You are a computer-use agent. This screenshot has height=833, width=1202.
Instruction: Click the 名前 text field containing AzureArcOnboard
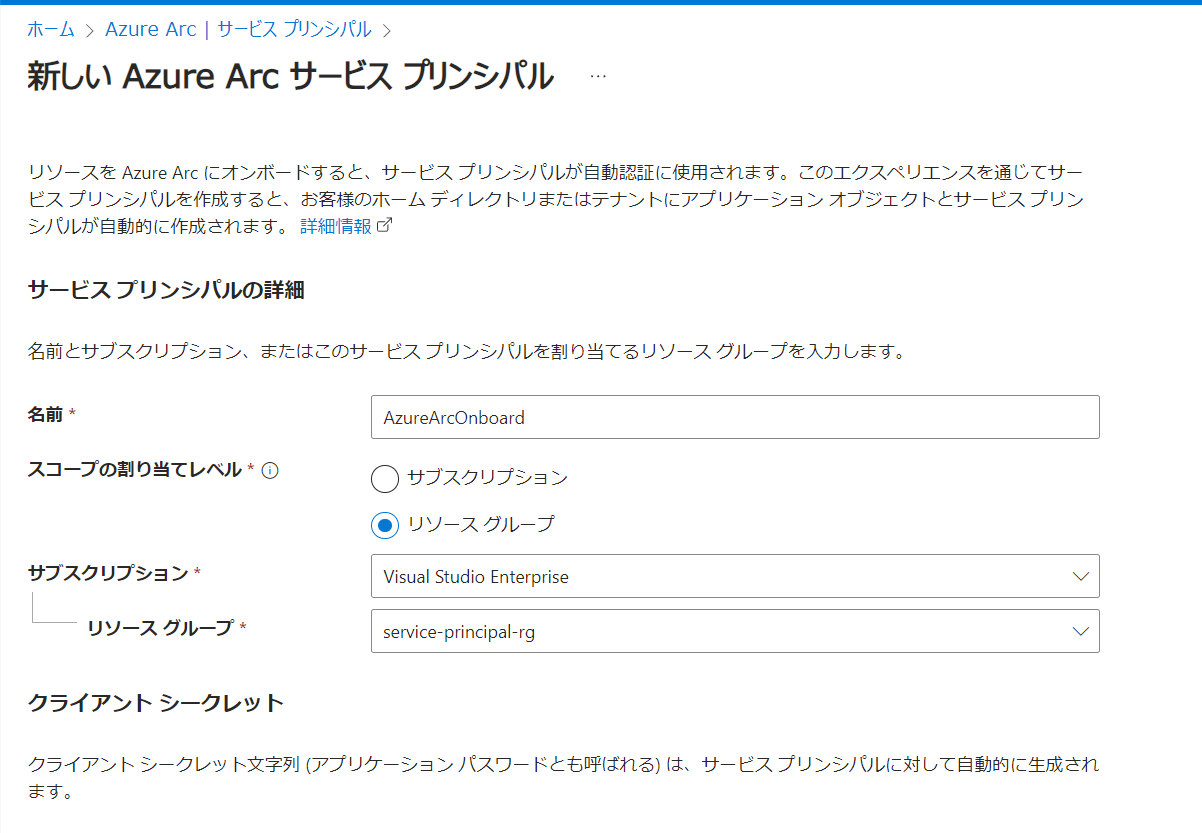pos(734,418)
